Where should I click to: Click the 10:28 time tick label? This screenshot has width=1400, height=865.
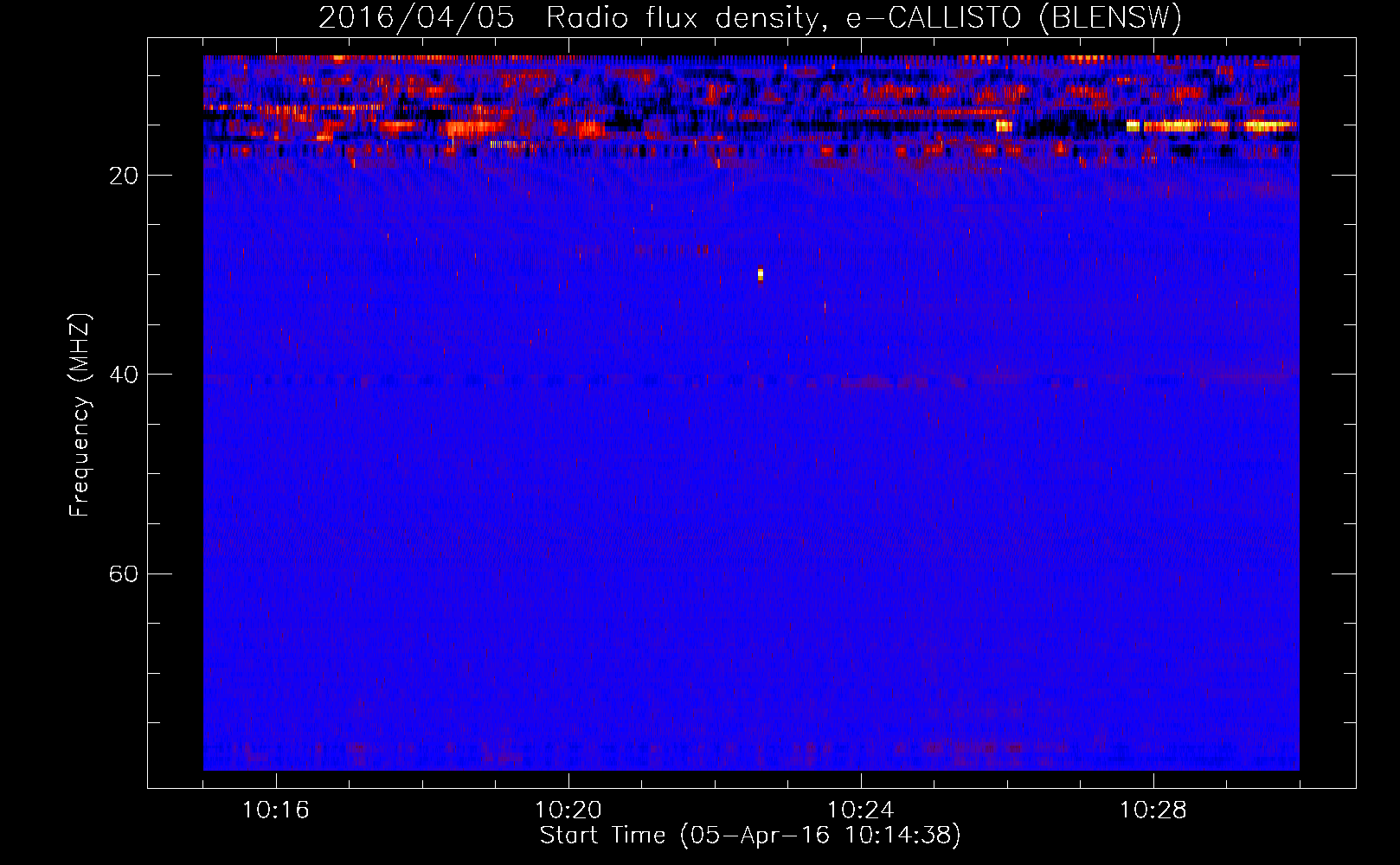pyautogui.click(x=1153, y=811)
